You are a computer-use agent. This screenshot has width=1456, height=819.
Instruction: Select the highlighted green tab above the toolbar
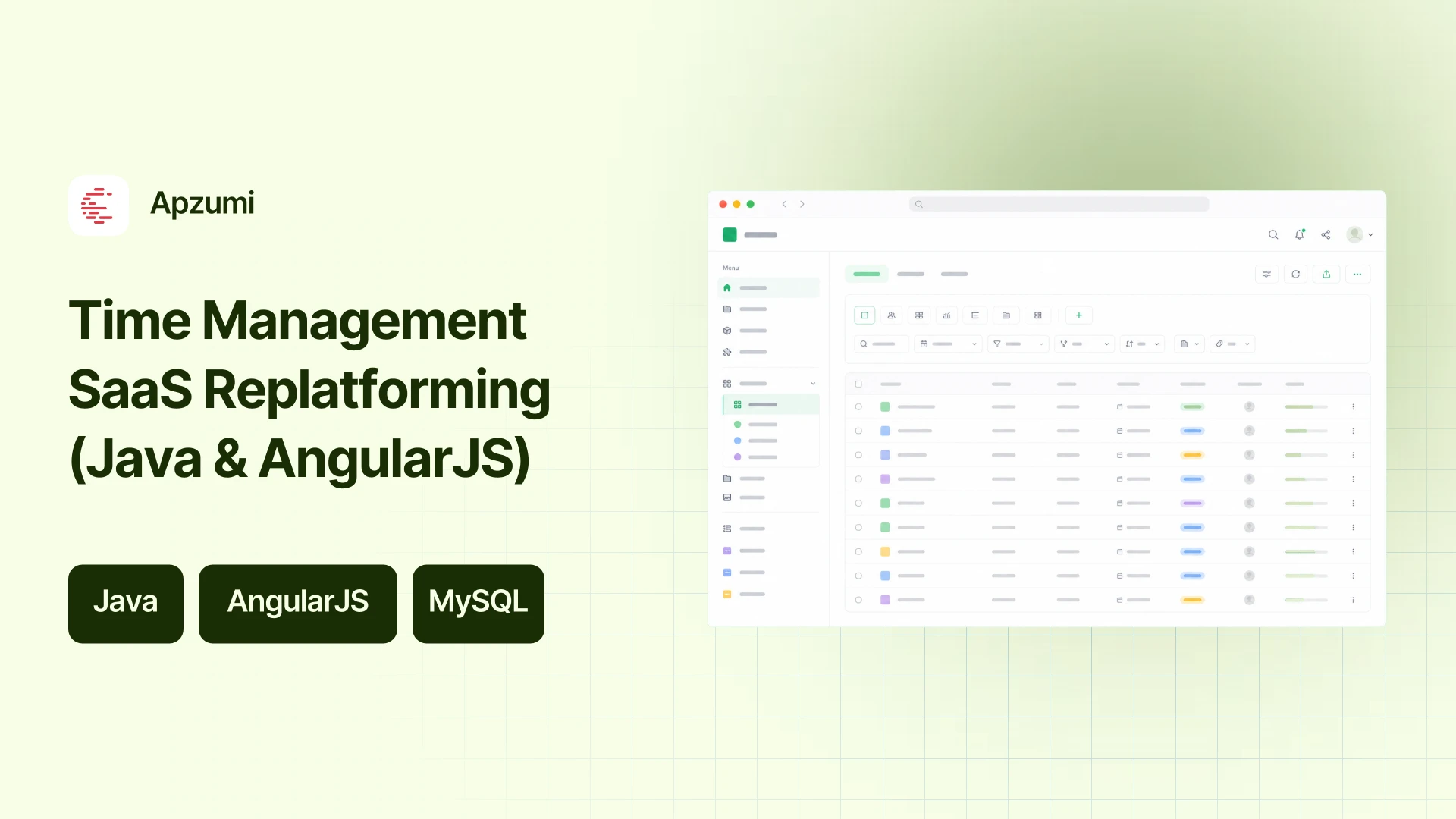(867, 275)
